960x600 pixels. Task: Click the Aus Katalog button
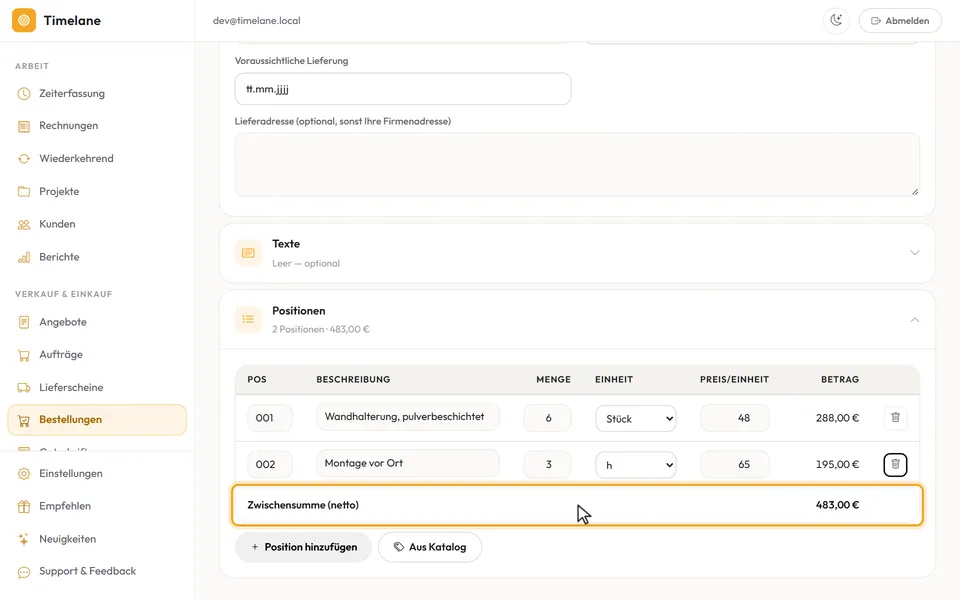(x=430, y=547)
